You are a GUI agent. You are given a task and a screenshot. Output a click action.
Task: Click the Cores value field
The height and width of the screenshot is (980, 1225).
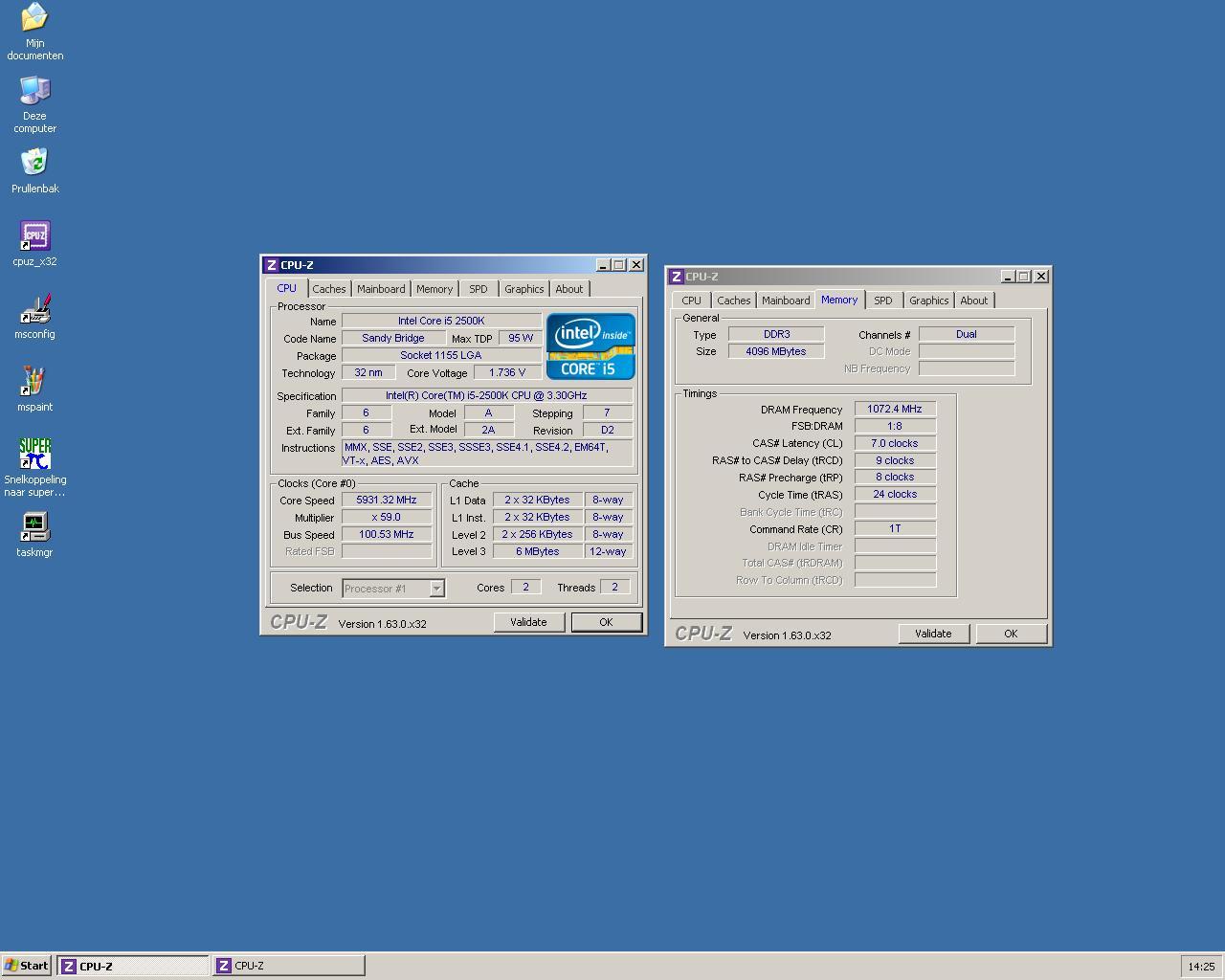click(525, 587)
